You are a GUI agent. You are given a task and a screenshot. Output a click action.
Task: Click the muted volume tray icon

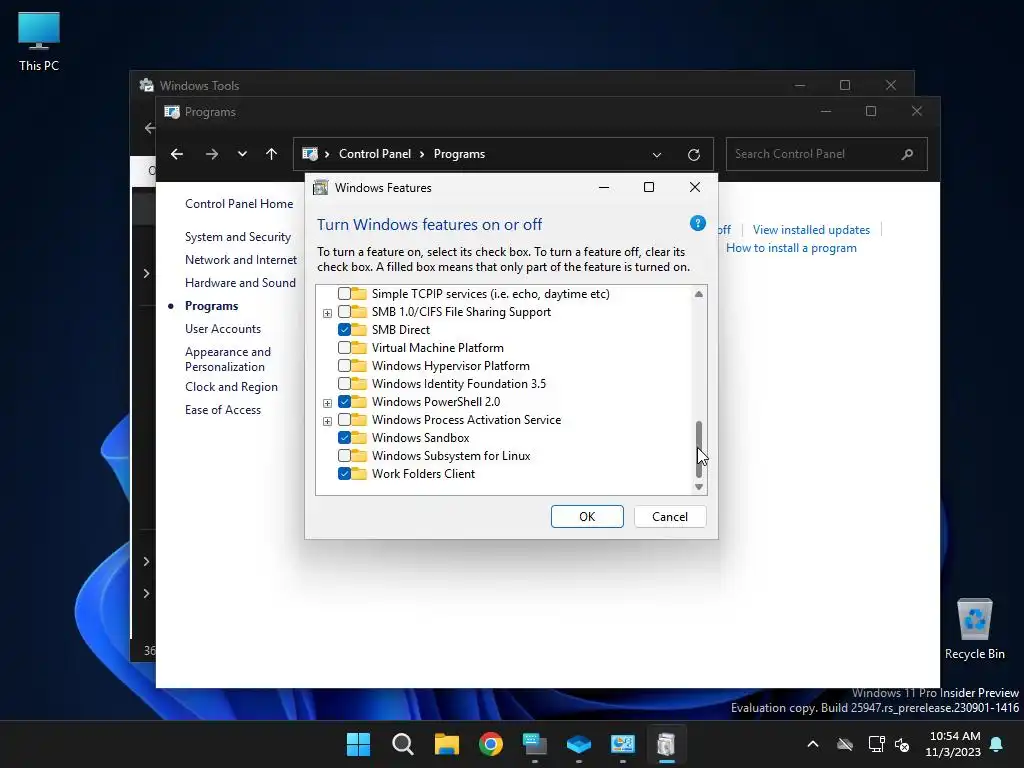[902, 744]
